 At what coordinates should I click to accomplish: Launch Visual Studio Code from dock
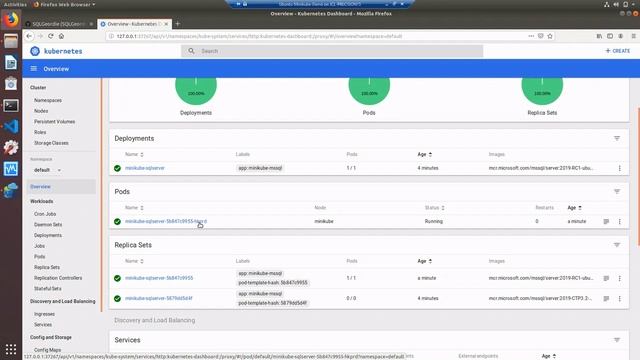11,126
